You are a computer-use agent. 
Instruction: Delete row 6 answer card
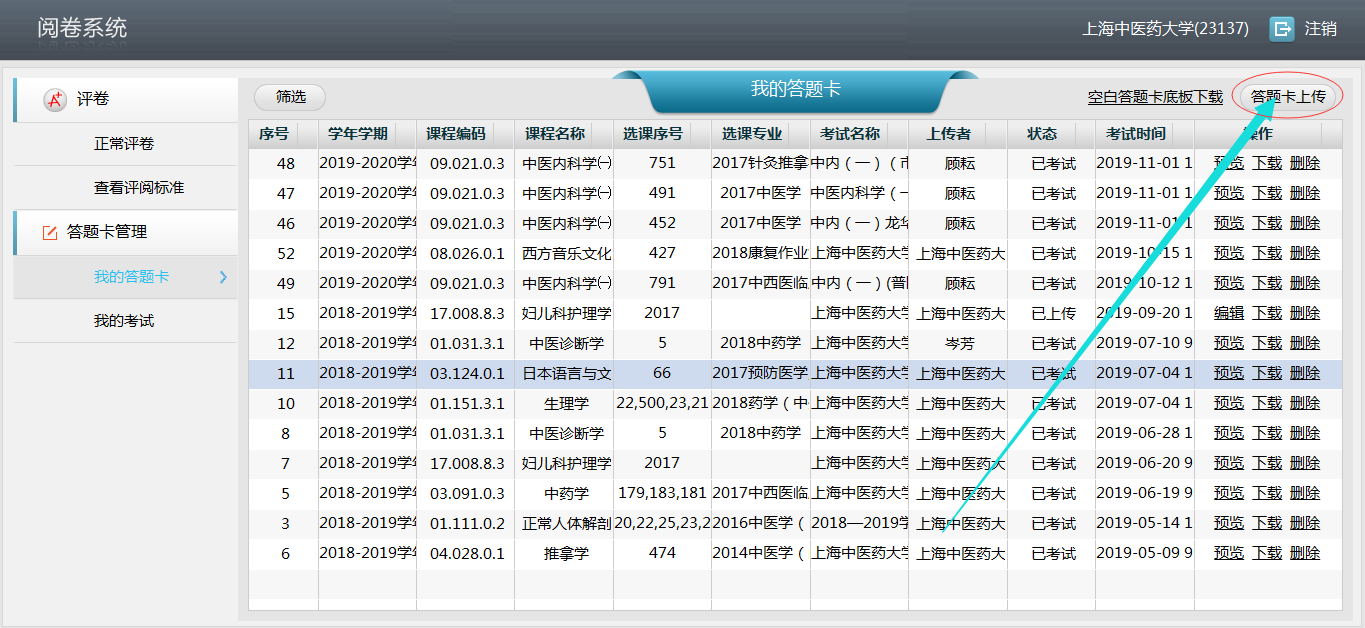[1305, 553]
